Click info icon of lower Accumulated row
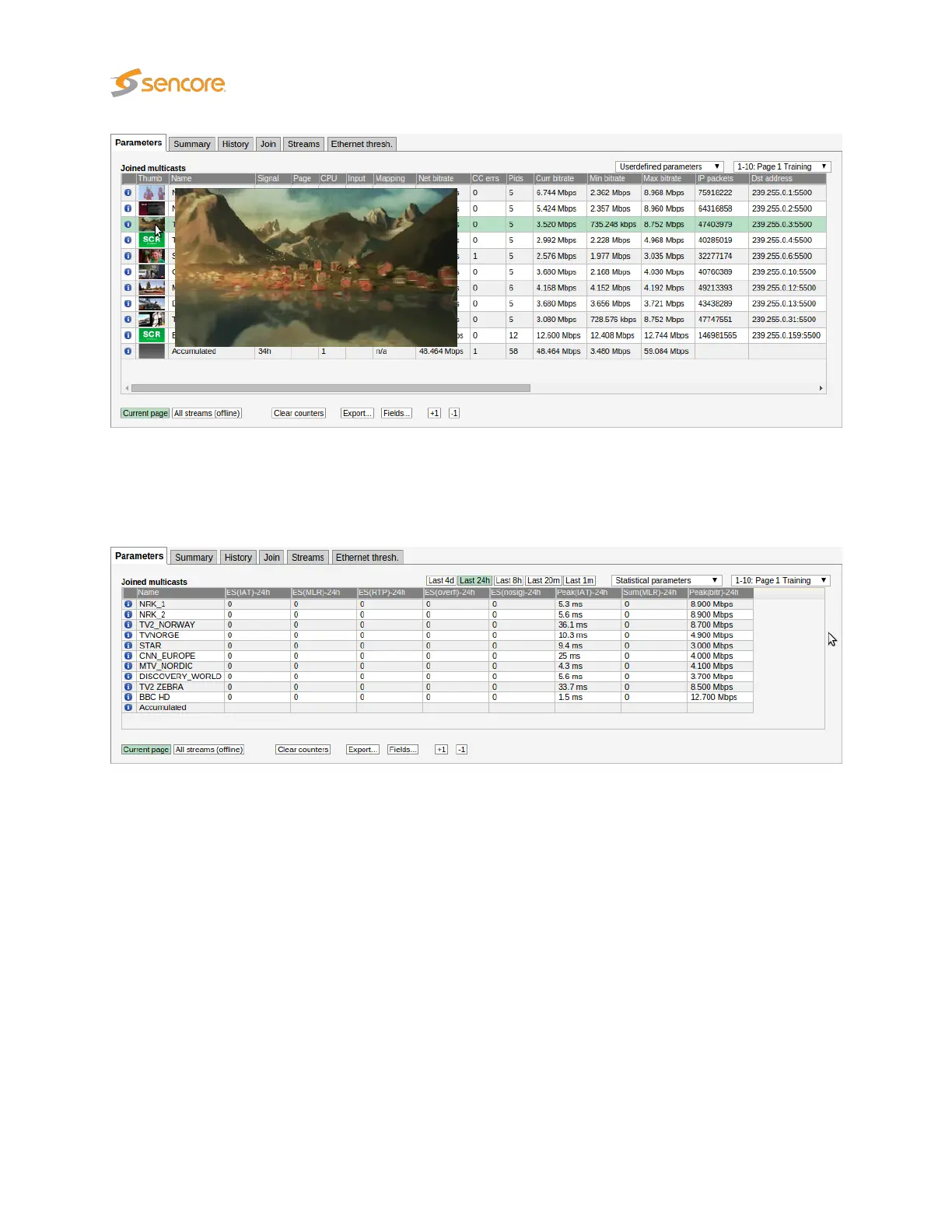Viewport: 952px width, 1232px height. point(128,708)
